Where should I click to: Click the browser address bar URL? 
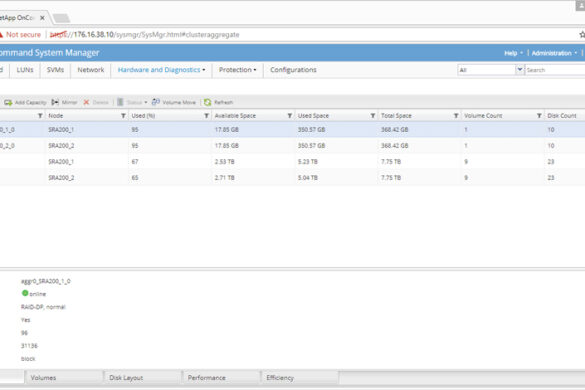click(144, 35)
